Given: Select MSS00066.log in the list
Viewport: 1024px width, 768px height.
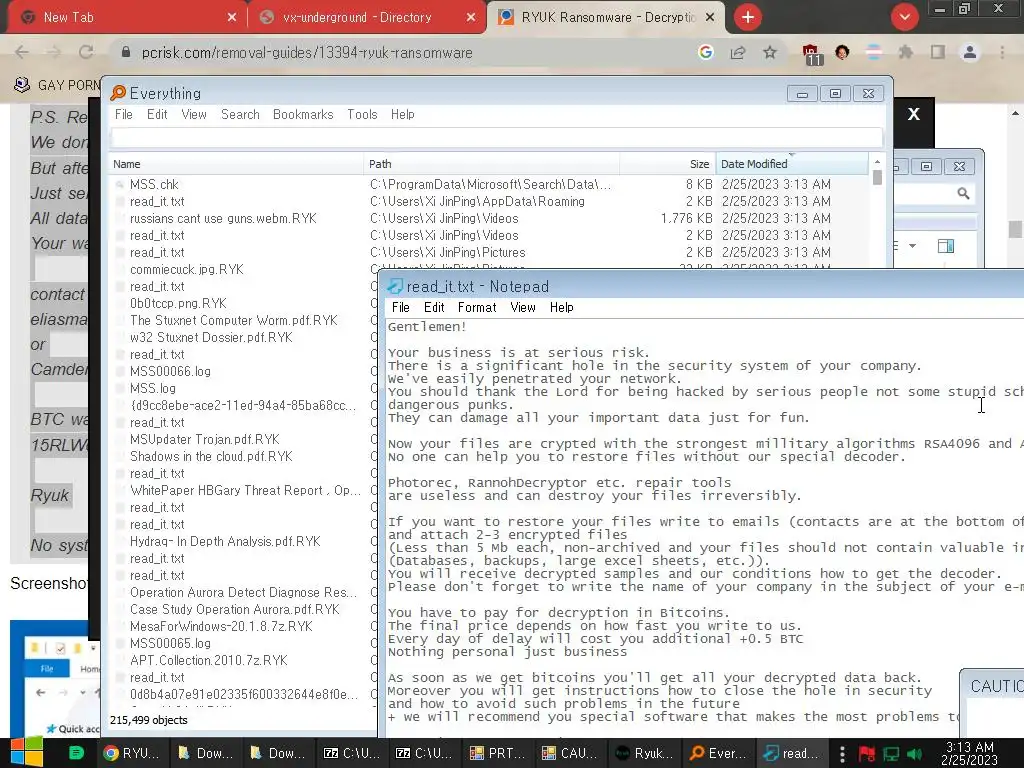Looking at the screenshot, I should [x=170, y=371].
